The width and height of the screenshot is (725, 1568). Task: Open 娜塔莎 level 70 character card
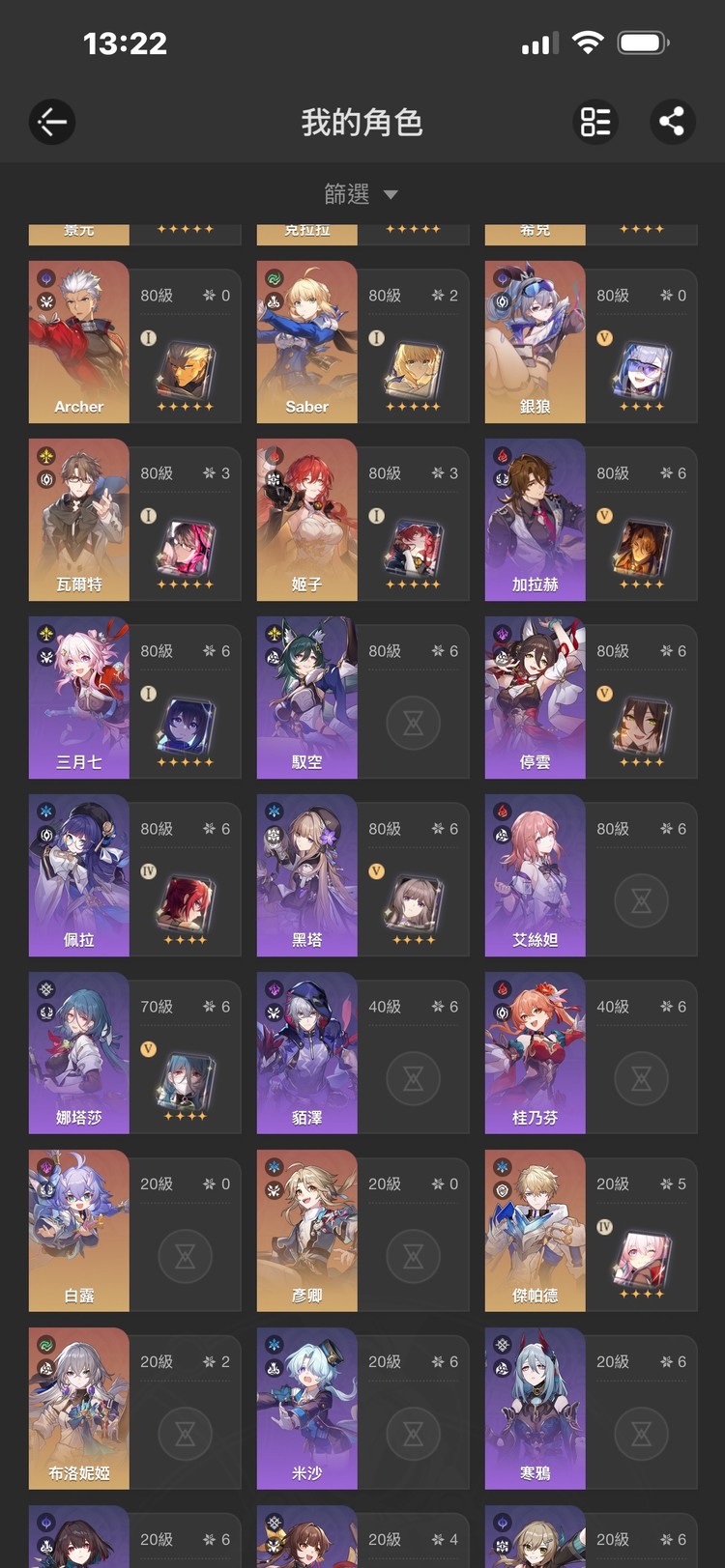[135, 1053]
